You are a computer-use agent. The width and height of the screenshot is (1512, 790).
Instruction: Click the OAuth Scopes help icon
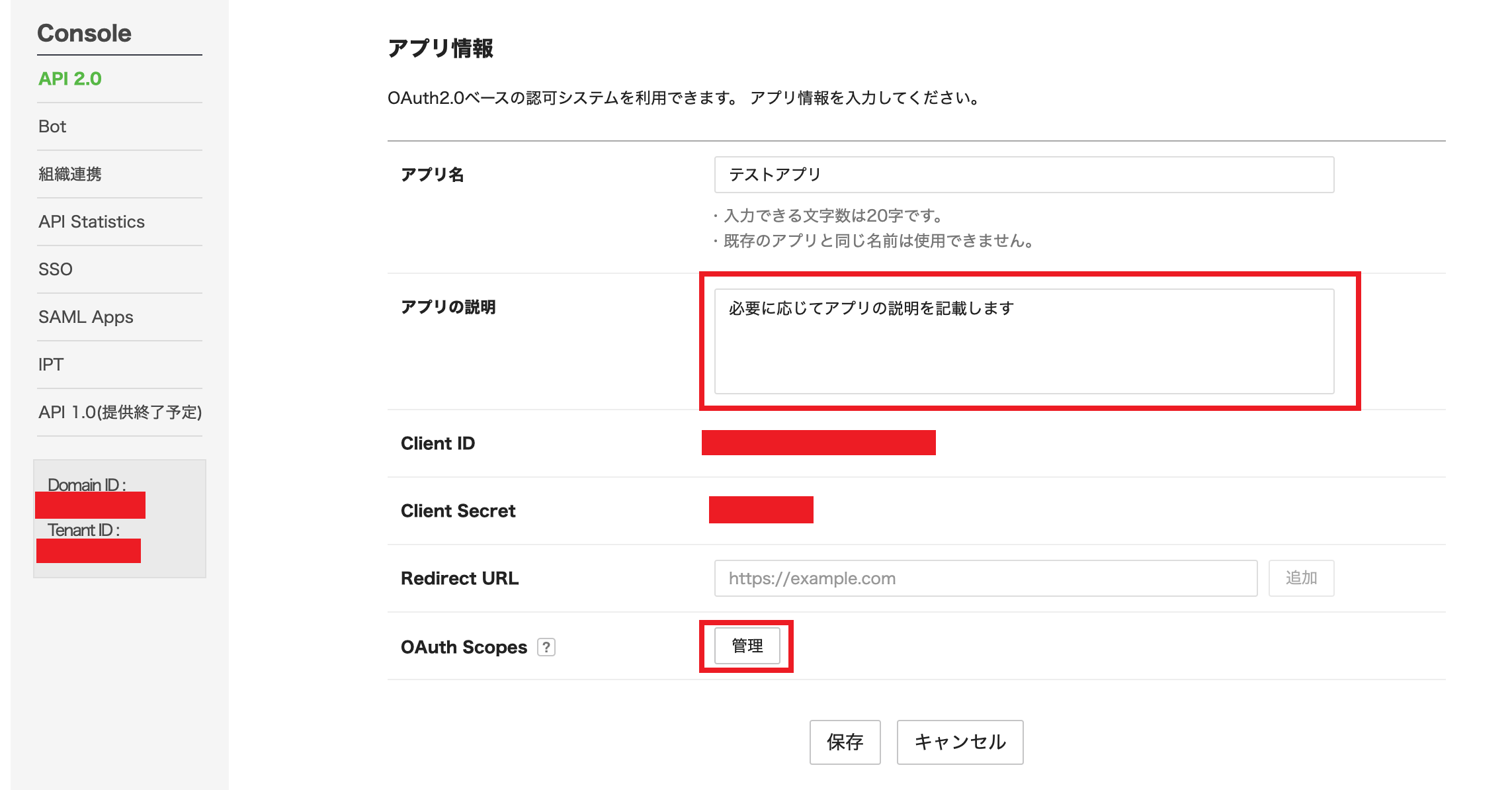(x=547, y=645)
